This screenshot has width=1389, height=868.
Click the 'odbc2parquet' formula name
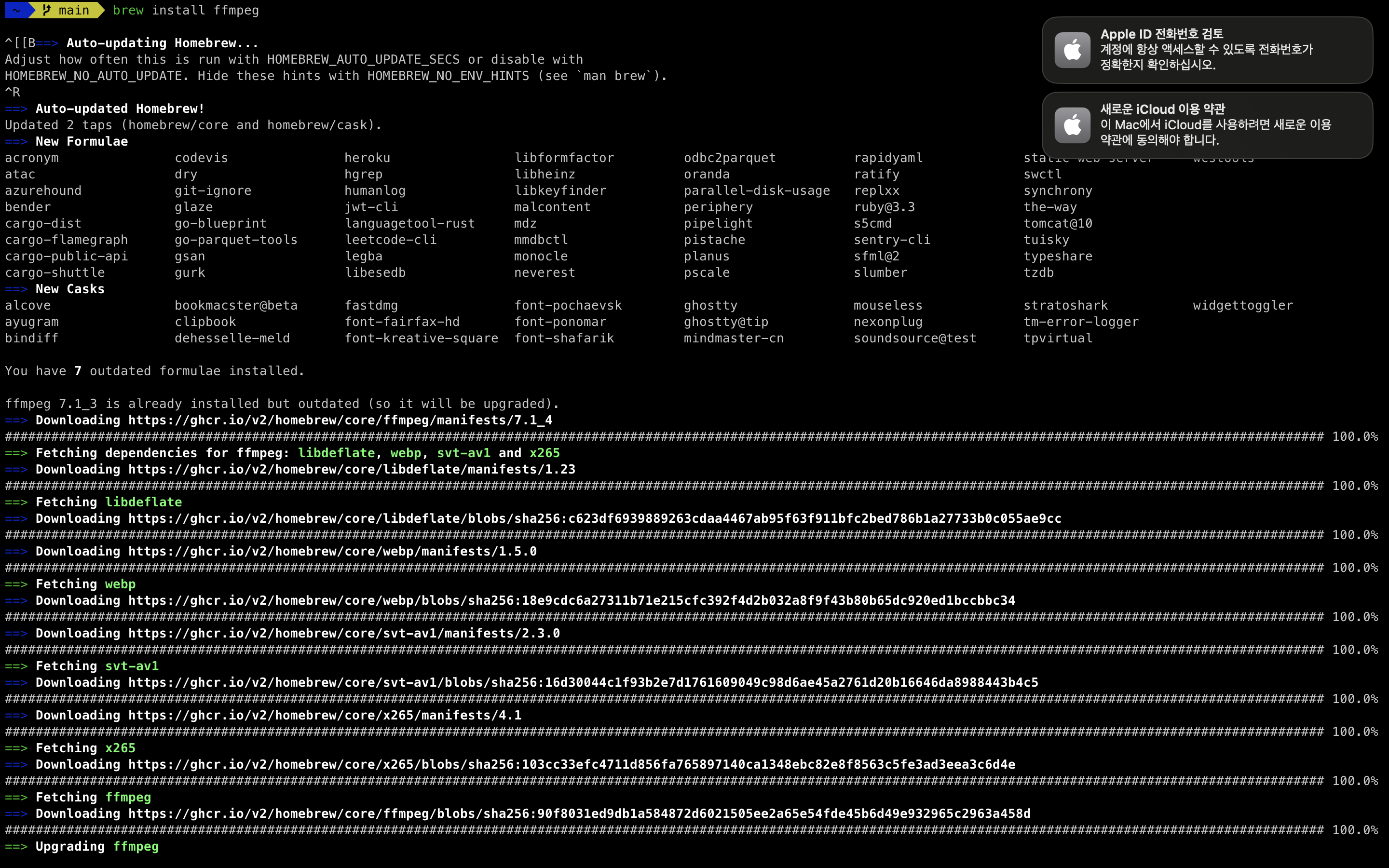730,158
